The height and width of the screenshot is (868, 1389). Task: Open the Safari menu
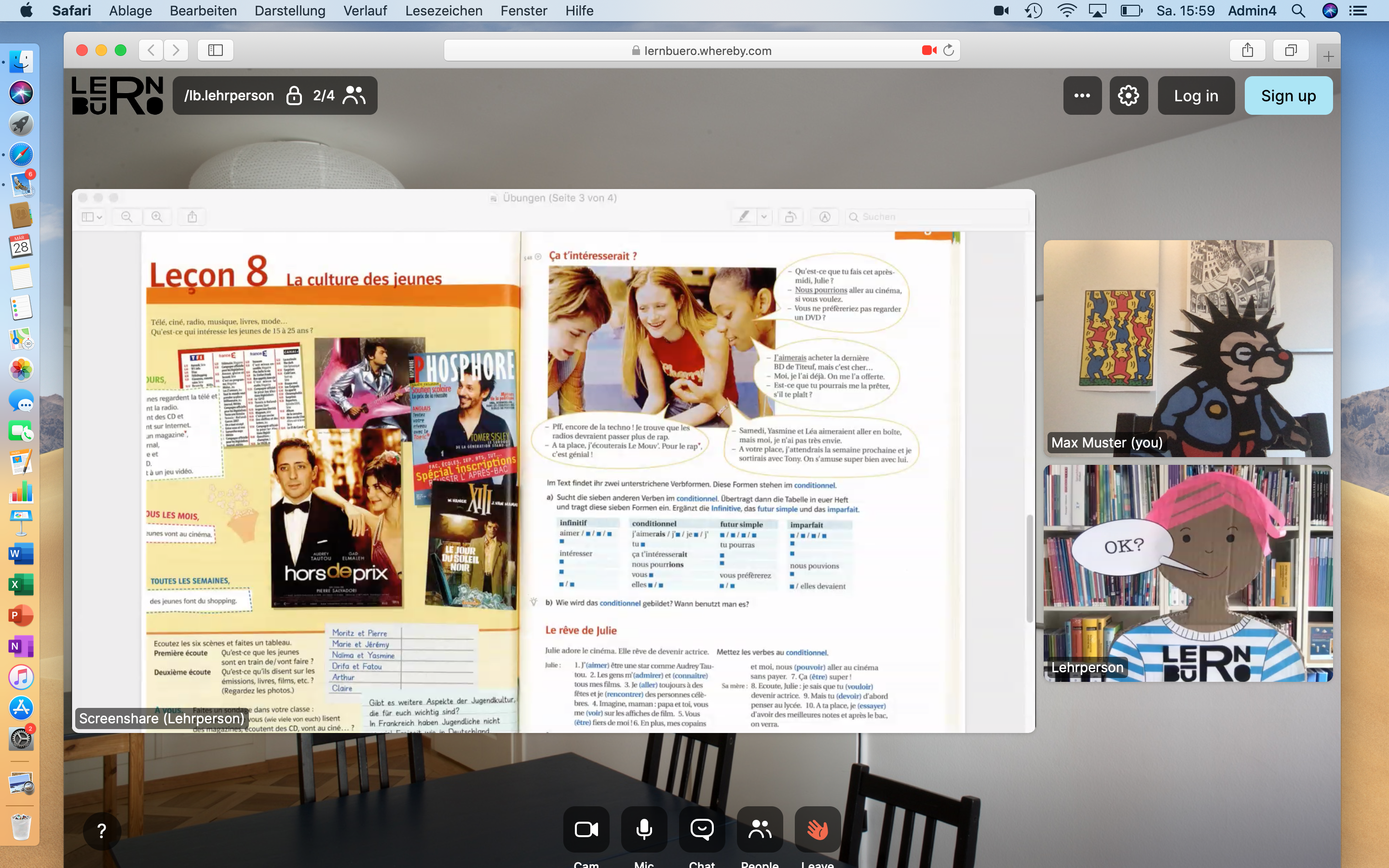click(71, 10)
